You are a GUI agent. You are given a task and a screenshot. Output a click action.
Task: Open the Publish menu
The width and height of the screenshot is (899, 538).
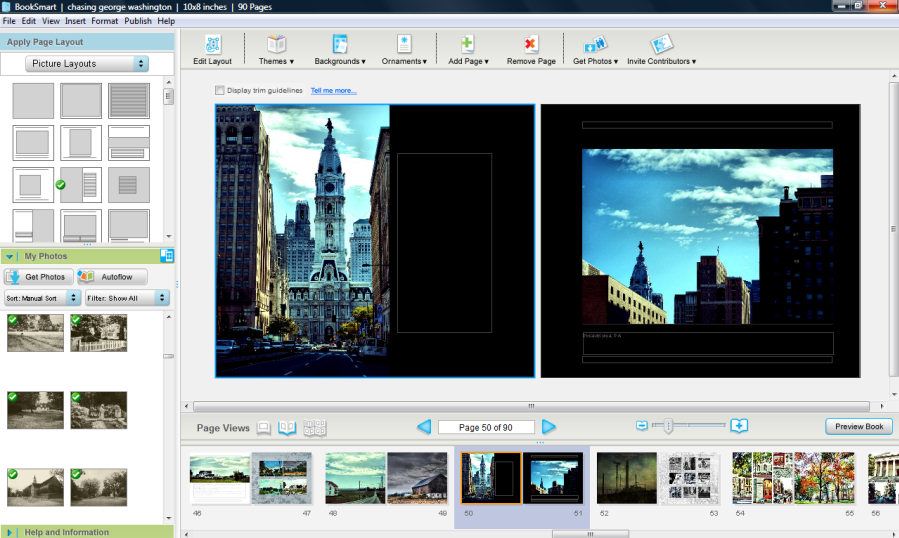coord(138,21)
